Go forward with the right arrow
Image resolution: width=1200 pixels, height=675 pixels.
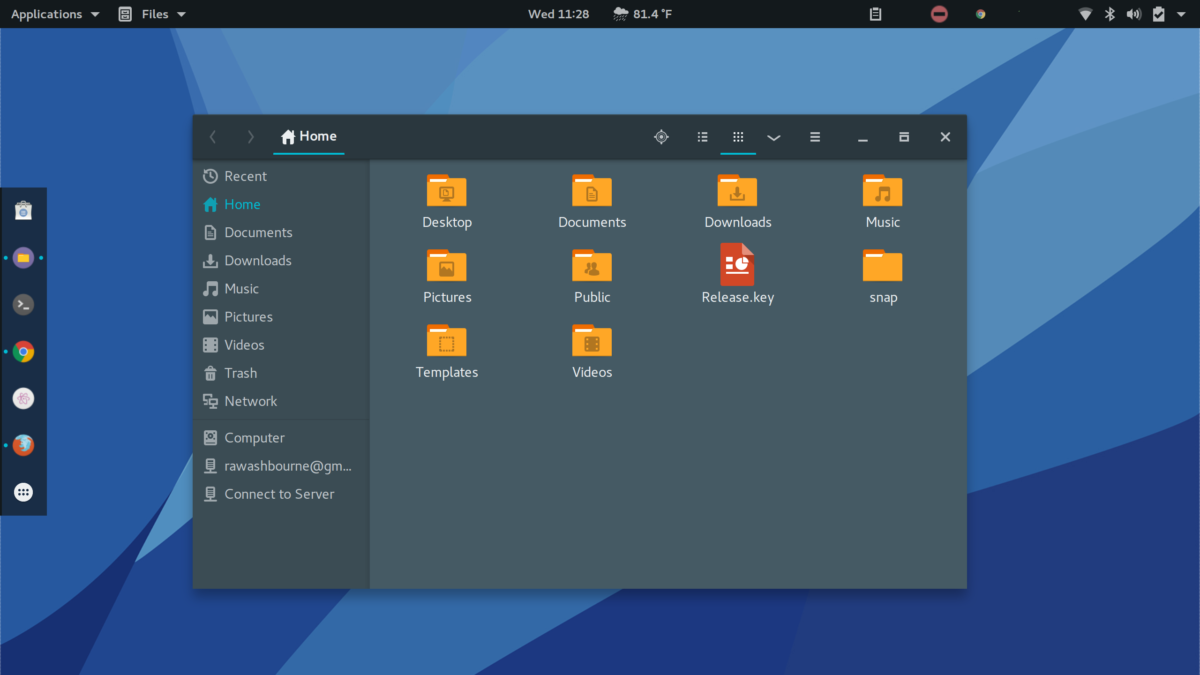coord(250,137)
